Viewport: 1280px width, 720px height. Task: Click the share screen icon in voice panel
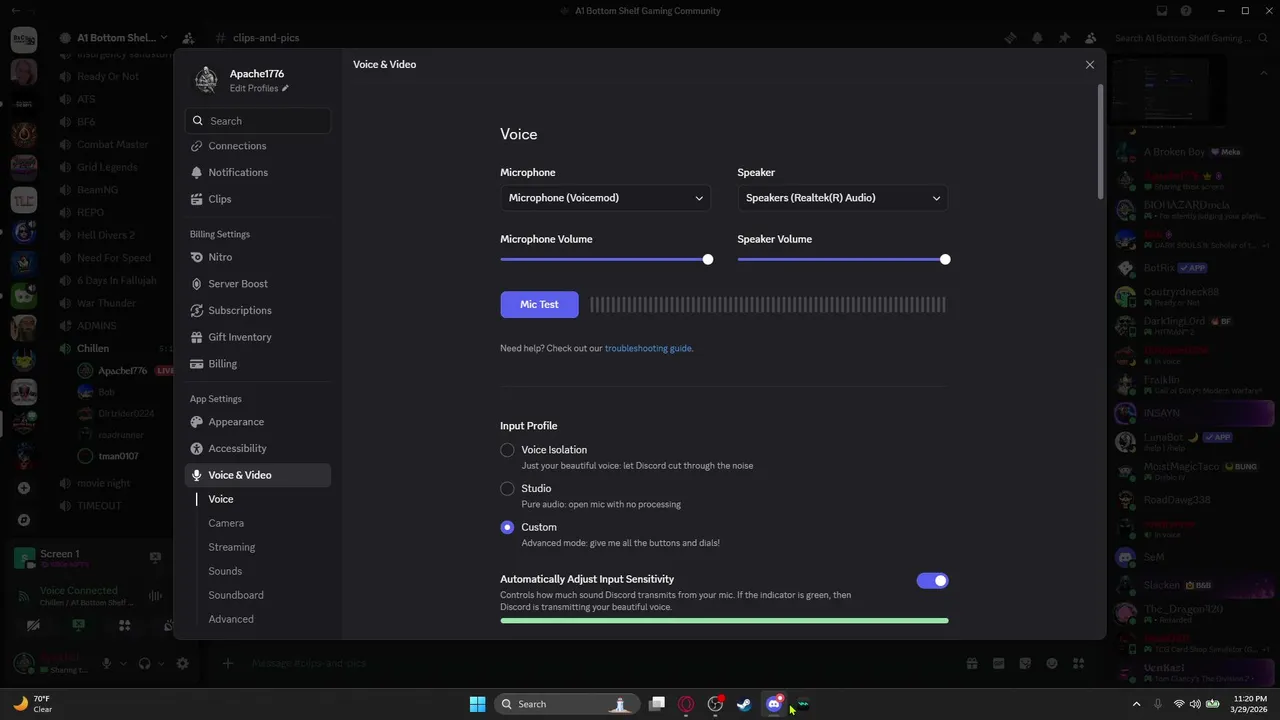pyautogui.click(x=79, y=625)
